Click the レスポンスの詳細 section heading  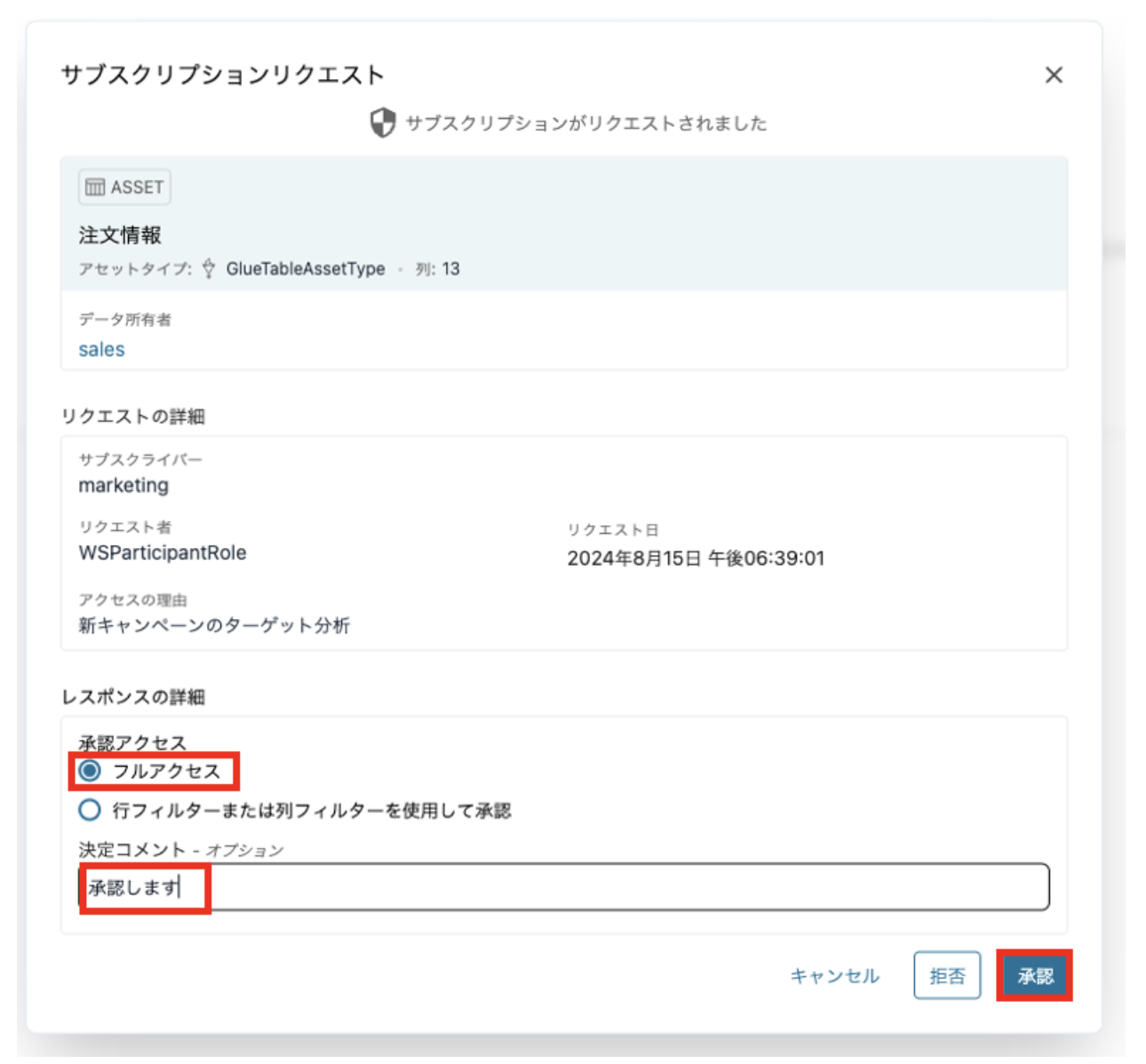pyautogui.click(x=133, y=697)
